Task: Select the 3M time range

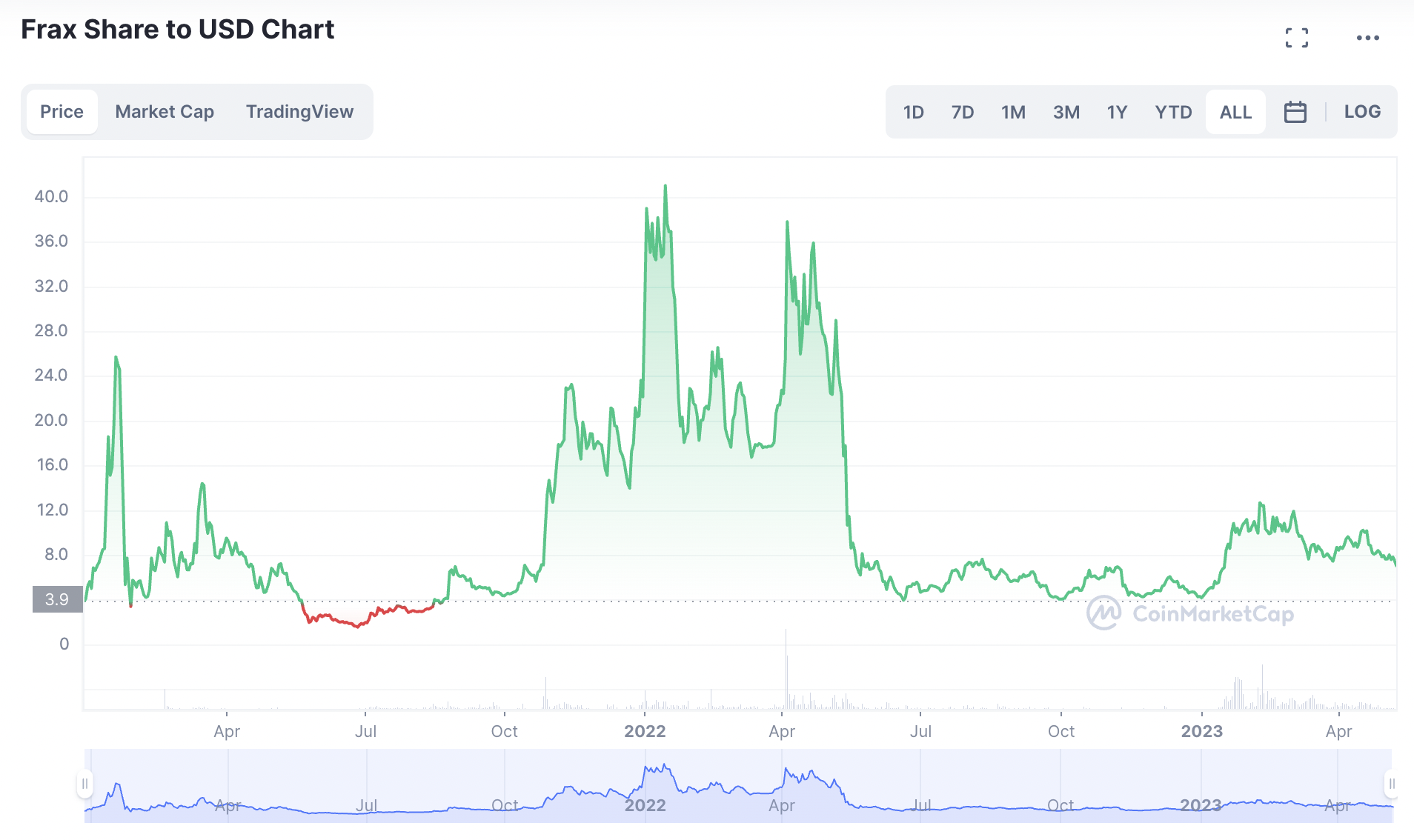Action: pyautogui.click(x=1066, y=112)
